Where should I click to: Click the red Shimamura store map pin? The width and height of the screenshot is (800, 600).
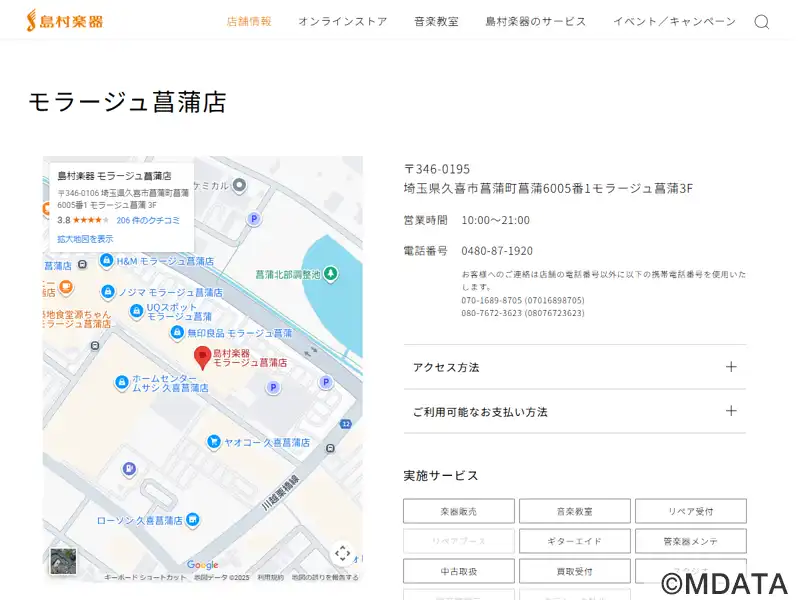pyautogui.click(x=202, y=355)
